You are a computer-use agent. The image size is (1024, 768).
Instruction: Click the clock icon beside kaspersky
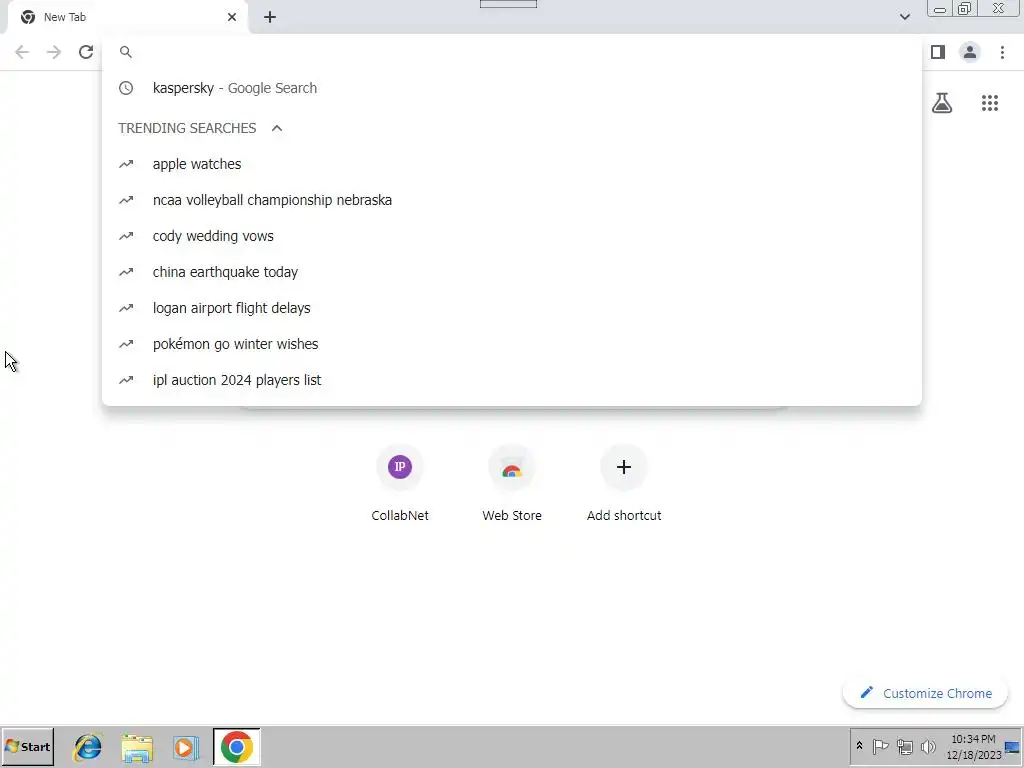tap(126, 88)
